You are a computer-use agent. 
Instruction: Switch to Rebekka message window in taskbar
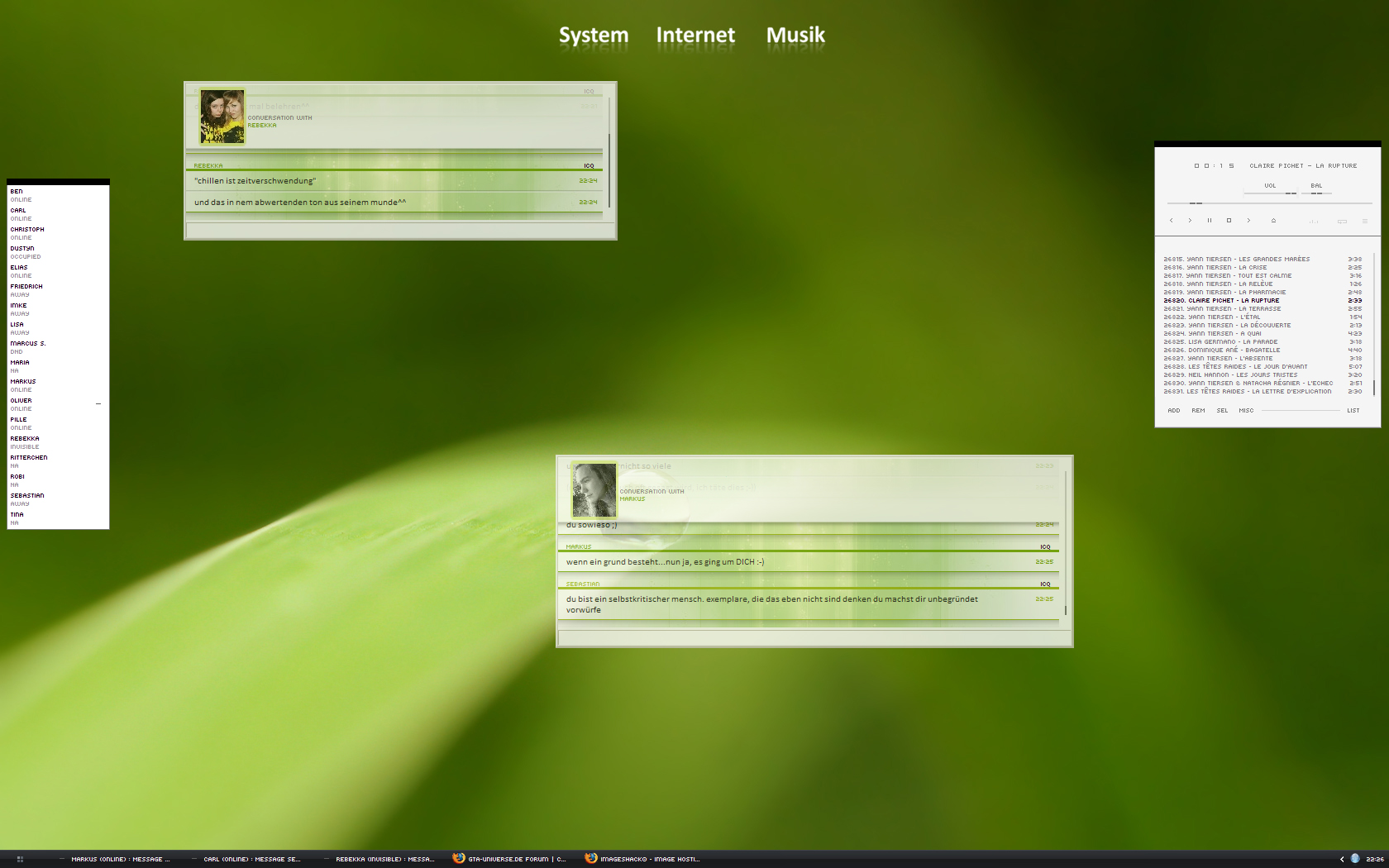pos(380,859)
